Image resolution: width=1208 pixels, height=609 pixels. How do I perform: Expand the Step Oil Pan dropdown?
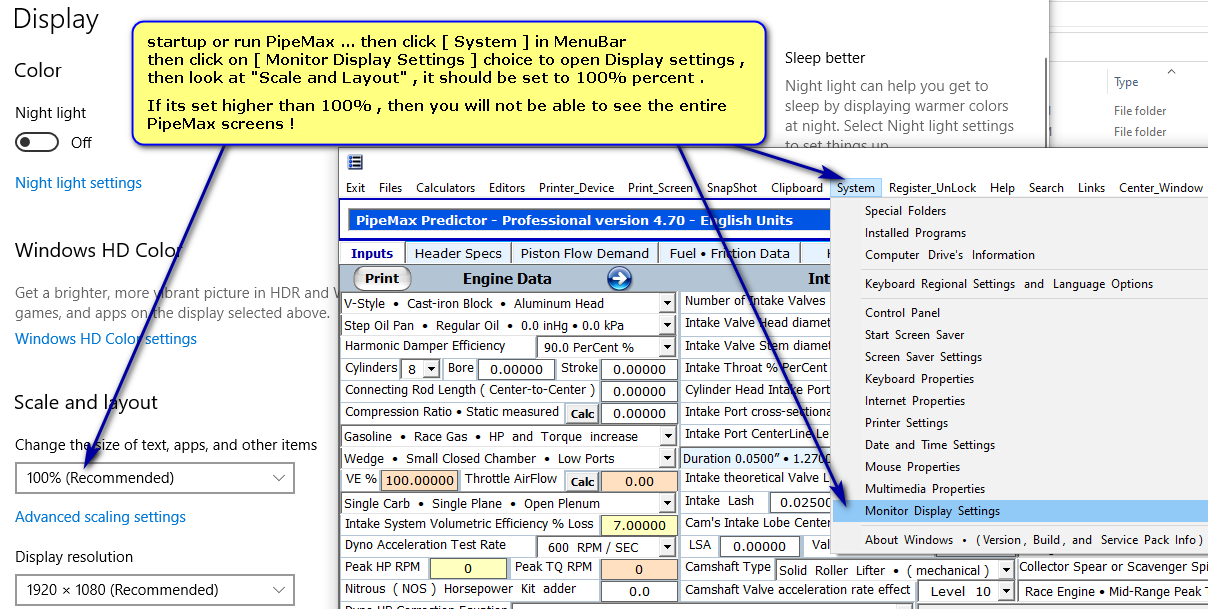(667, 325)
